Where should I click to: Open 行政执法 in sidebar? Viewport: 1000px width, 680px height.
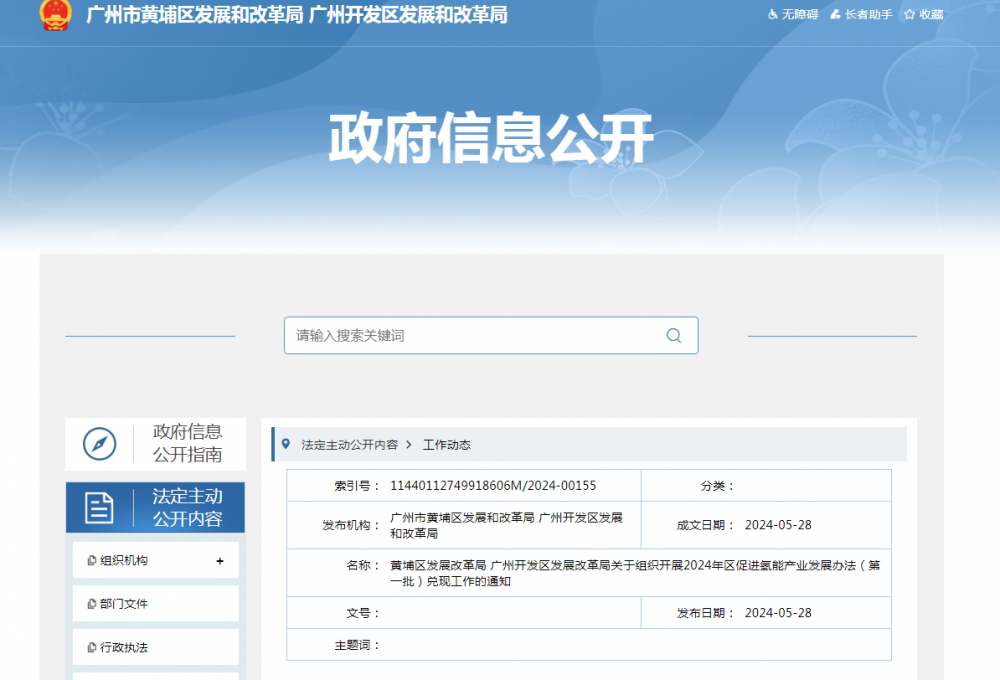156,647
